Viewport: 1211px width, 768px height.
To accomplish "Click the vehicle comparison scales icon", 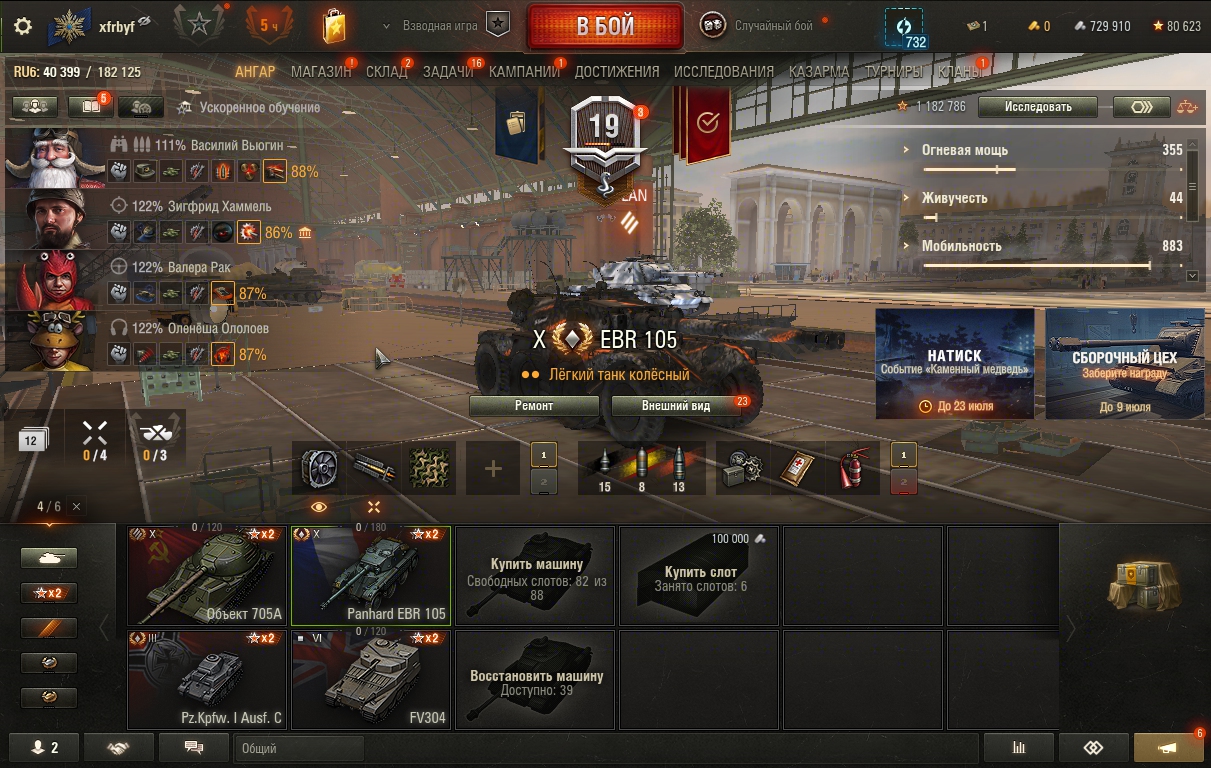I will pyautogui.click(x=1186, y=107).
